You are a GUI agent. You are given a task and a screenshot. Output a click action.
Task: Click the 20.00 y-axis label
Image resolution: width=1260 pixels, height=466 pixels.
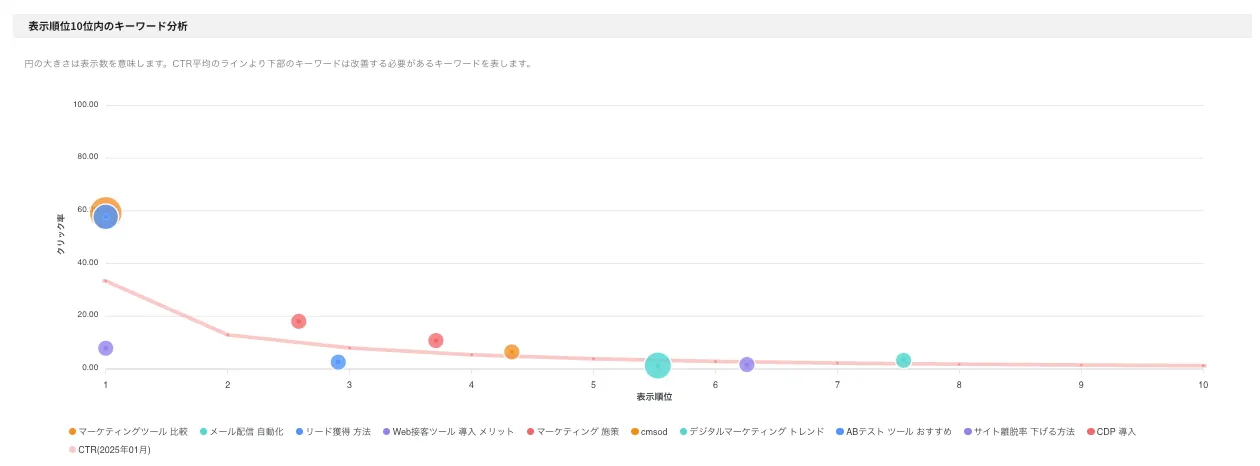(x=87, y=315)
